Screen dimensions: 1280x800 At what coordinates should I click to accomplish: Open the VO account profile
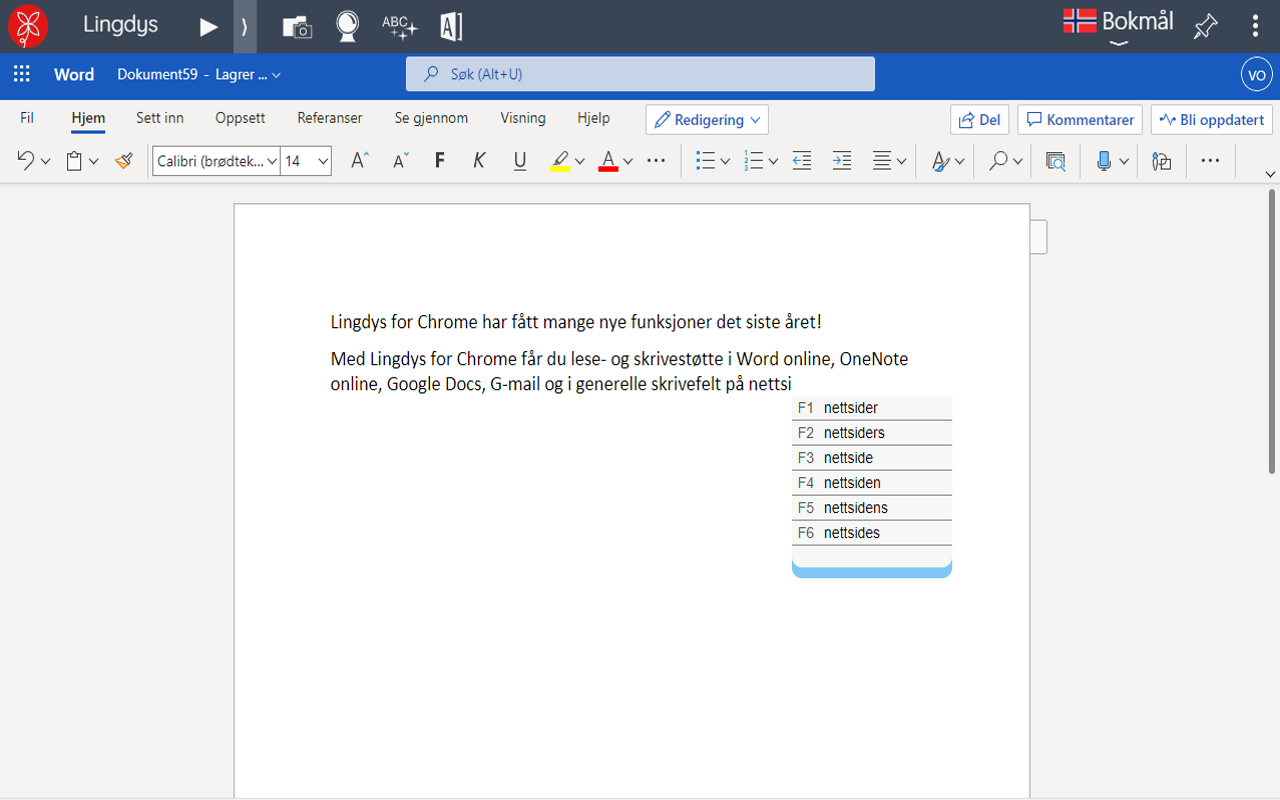pyautogui.click(x=1256, y=74)
